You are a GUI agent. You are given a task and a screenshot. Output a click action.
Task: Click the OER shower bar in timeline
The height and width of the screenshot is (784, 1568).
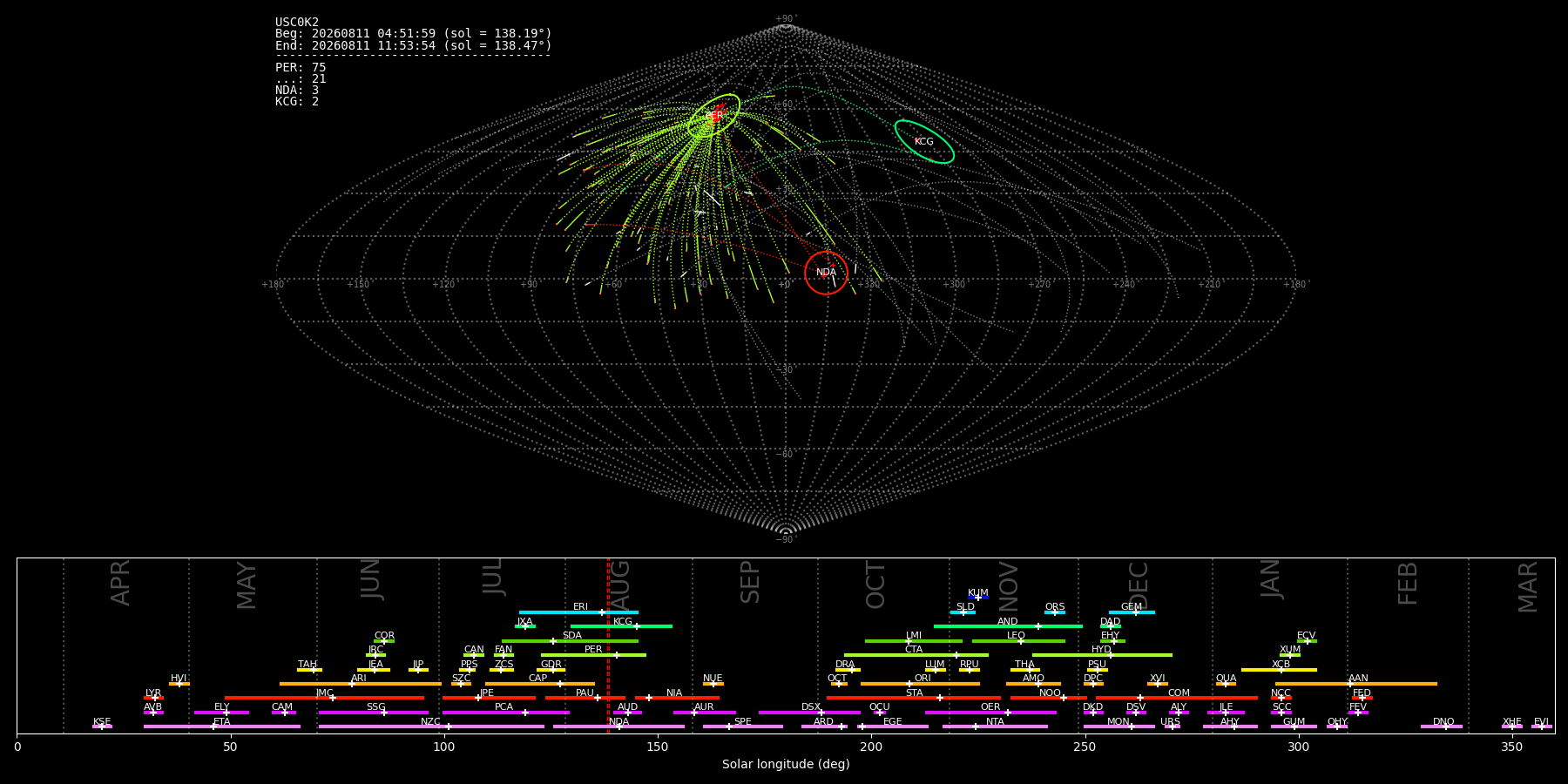pyautogui.click(x=990, y=713)
